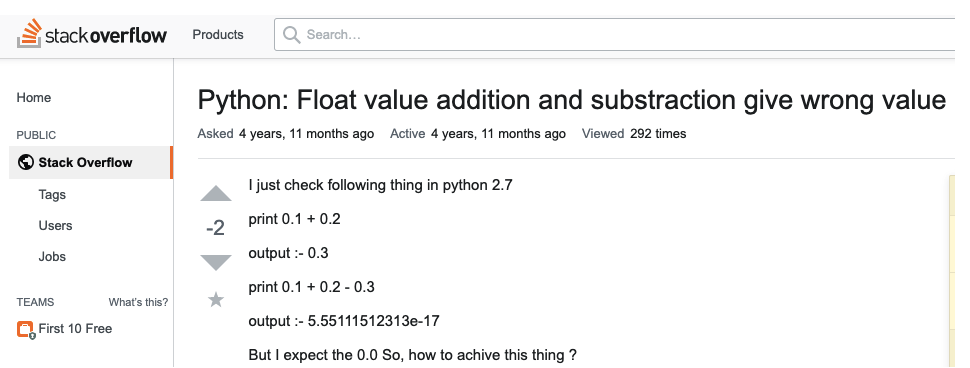This screenshot has width=970, height=368.
Task: Click the -2 vote count
Action: [215, 228]
